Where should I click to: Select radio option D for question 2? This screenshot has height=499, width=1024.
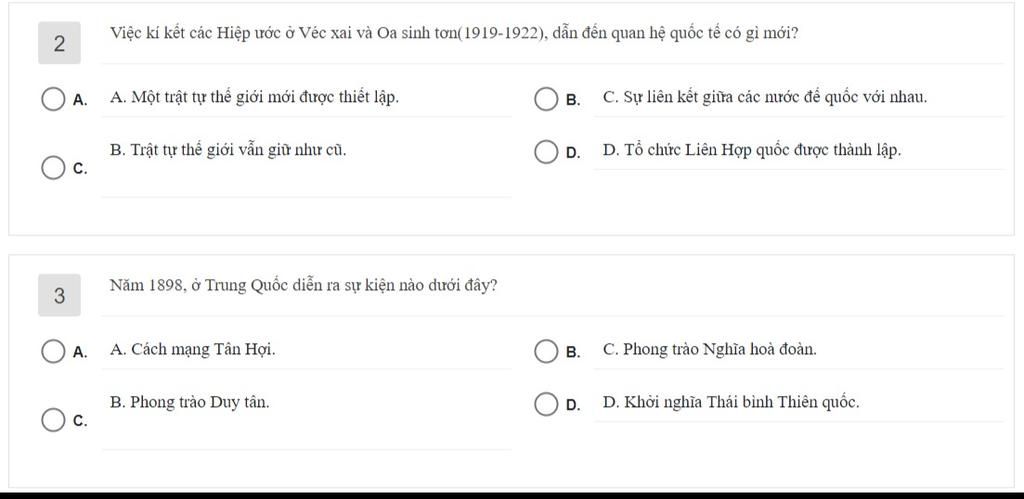pyautogui.click(x=545, y=153)
